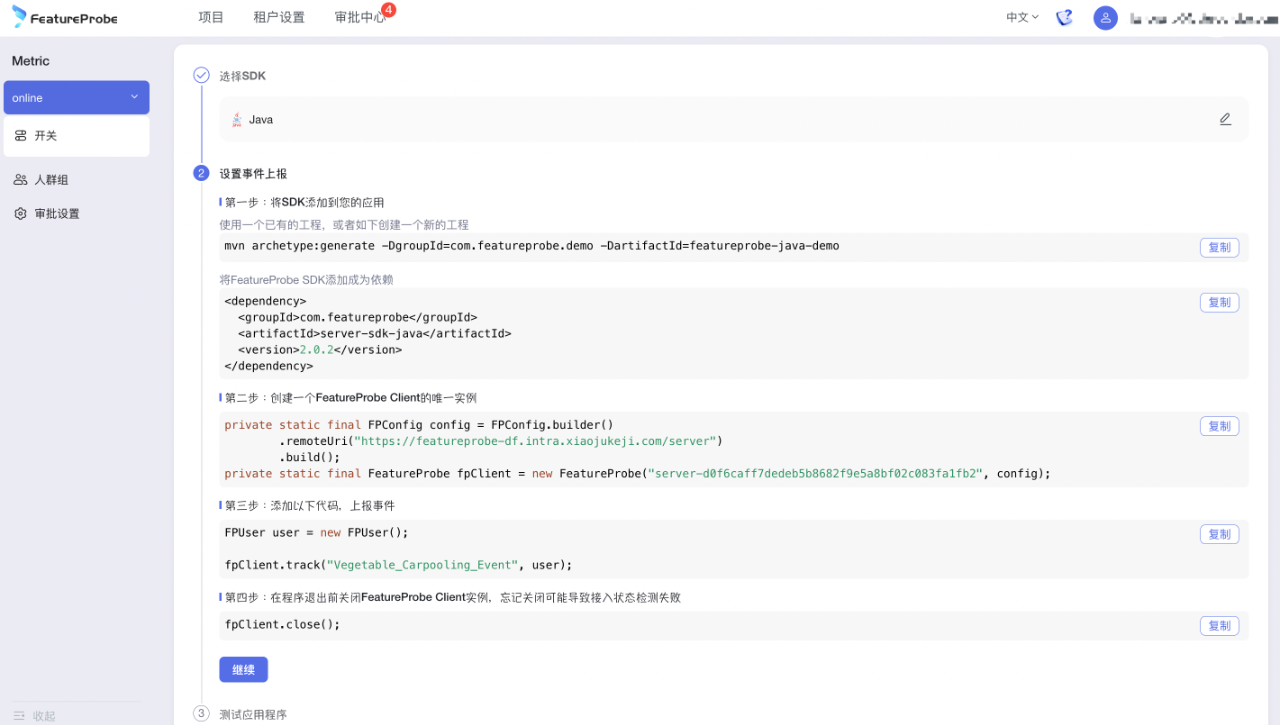Click the 第一步 heading about adding SDK
The image size is (1280, 725).
point(304,202)
